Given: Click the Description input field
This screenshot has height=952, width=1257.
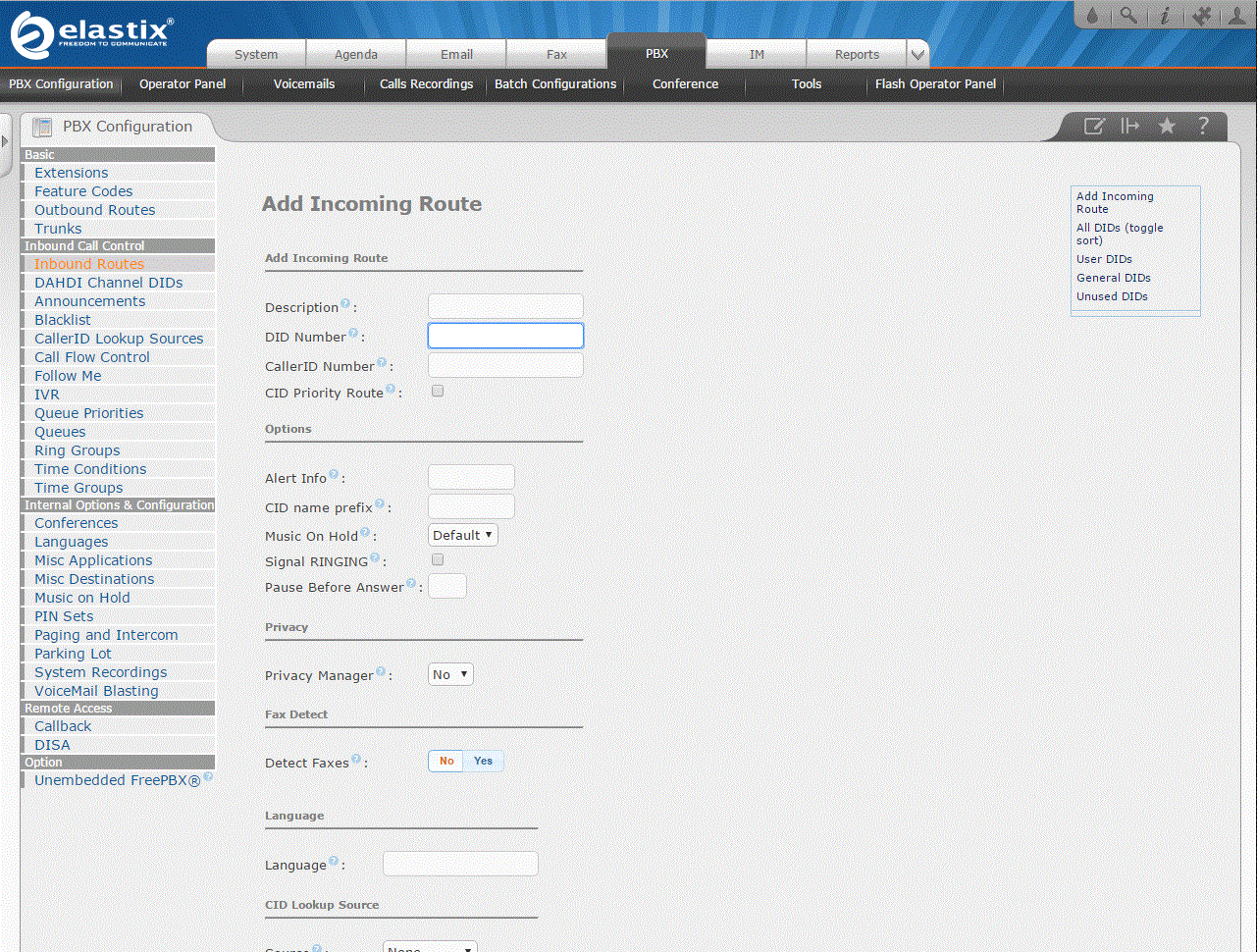Looking at the screenshot, I should coord(505,306).
